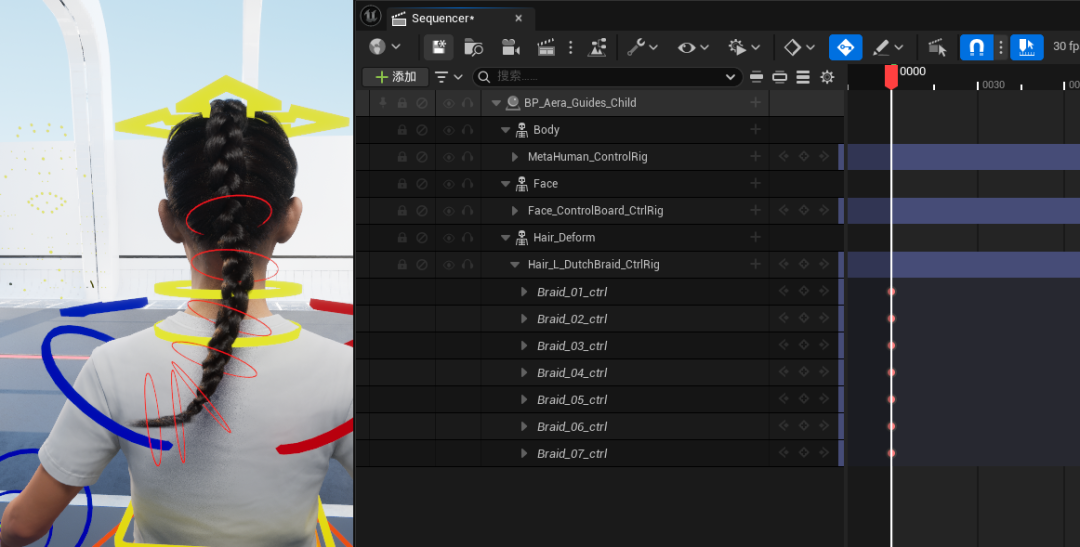Image resolution: width=1080 pixels, height=547 pixels.
Task: Click the three-bar outliner layout icon
Action: coord(803,77)
